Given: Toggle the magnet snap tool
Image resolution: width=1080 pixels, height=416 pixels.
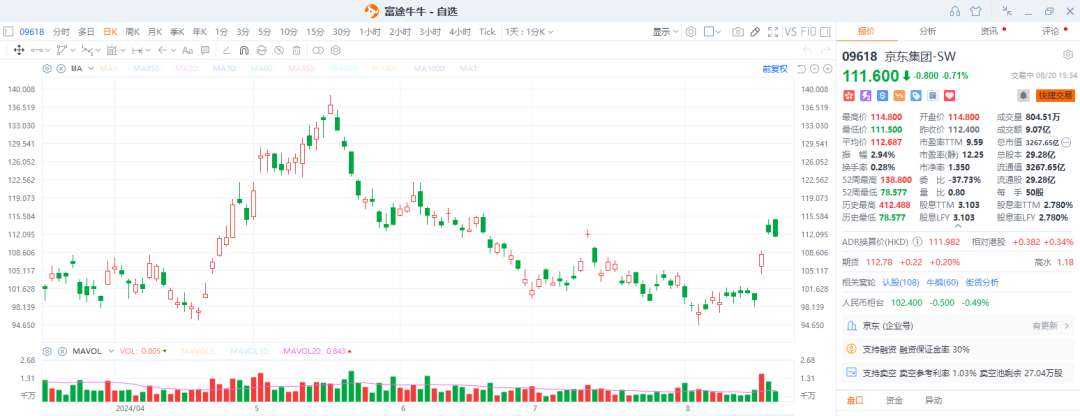Looking at the screenshot, I should (x=244, y=50).
